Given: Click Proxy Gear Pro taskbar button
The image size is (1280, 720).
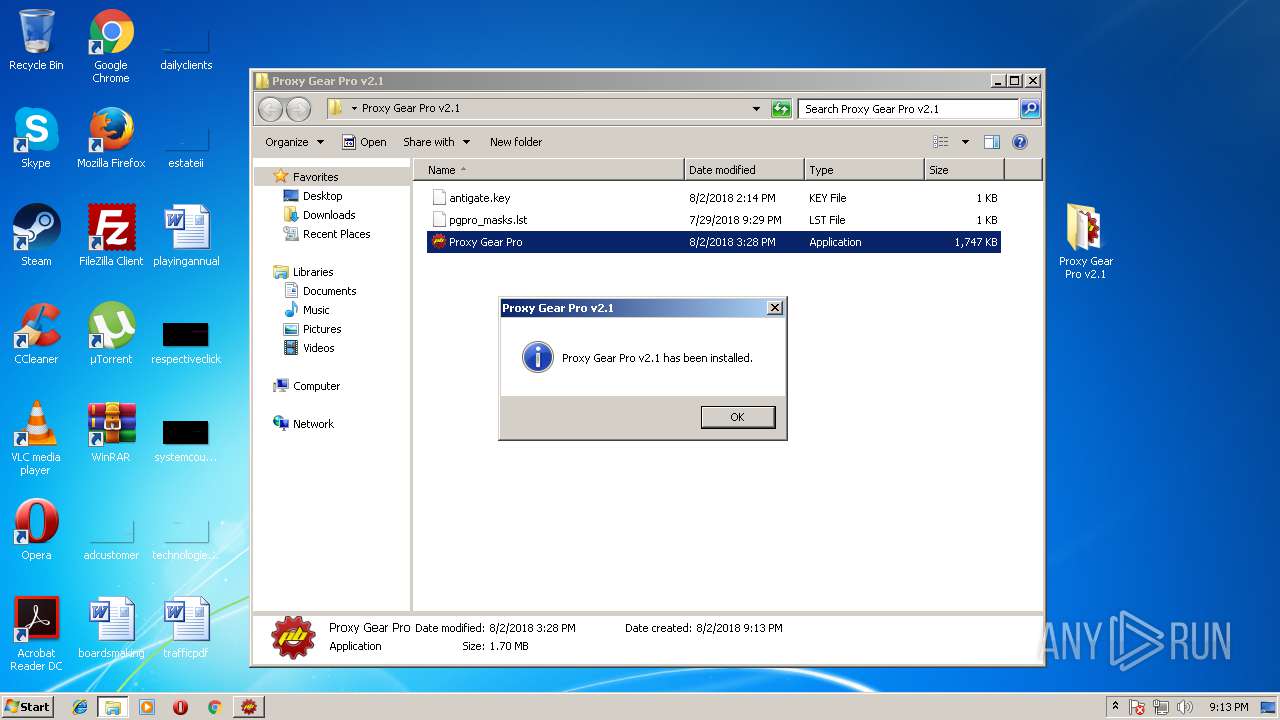Looking at the screenshot, I should point(248,707).
